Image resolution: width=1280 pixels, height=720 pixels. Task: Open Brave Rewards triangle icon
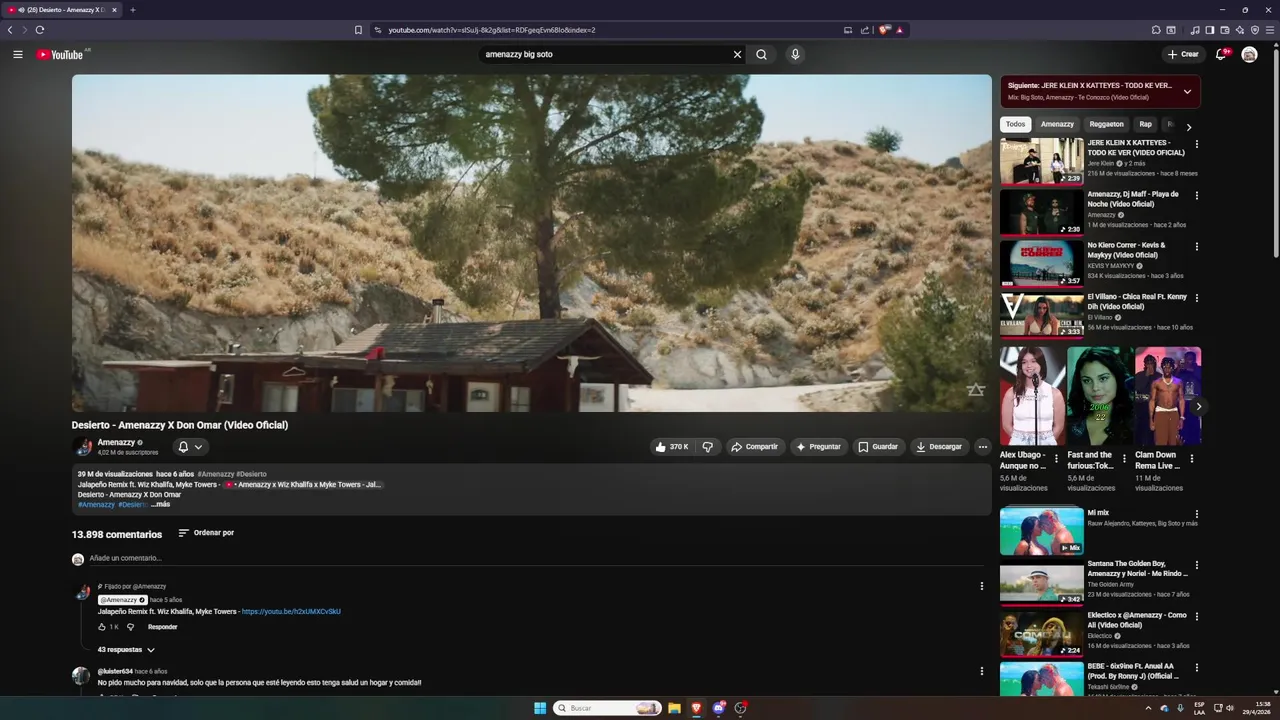900,30
